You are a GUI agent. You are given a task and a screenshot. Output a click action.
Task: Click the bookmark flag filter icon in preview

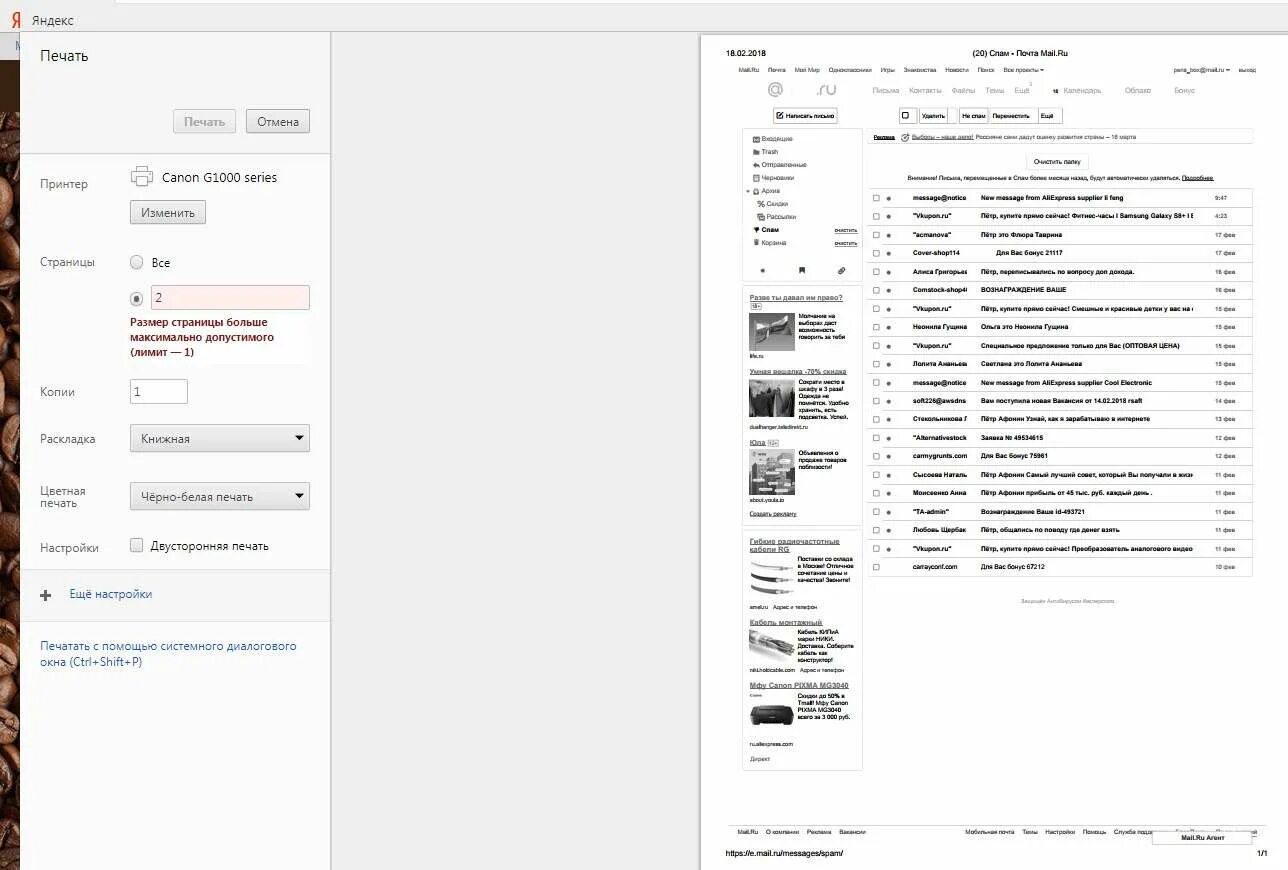tap(802, 270)
